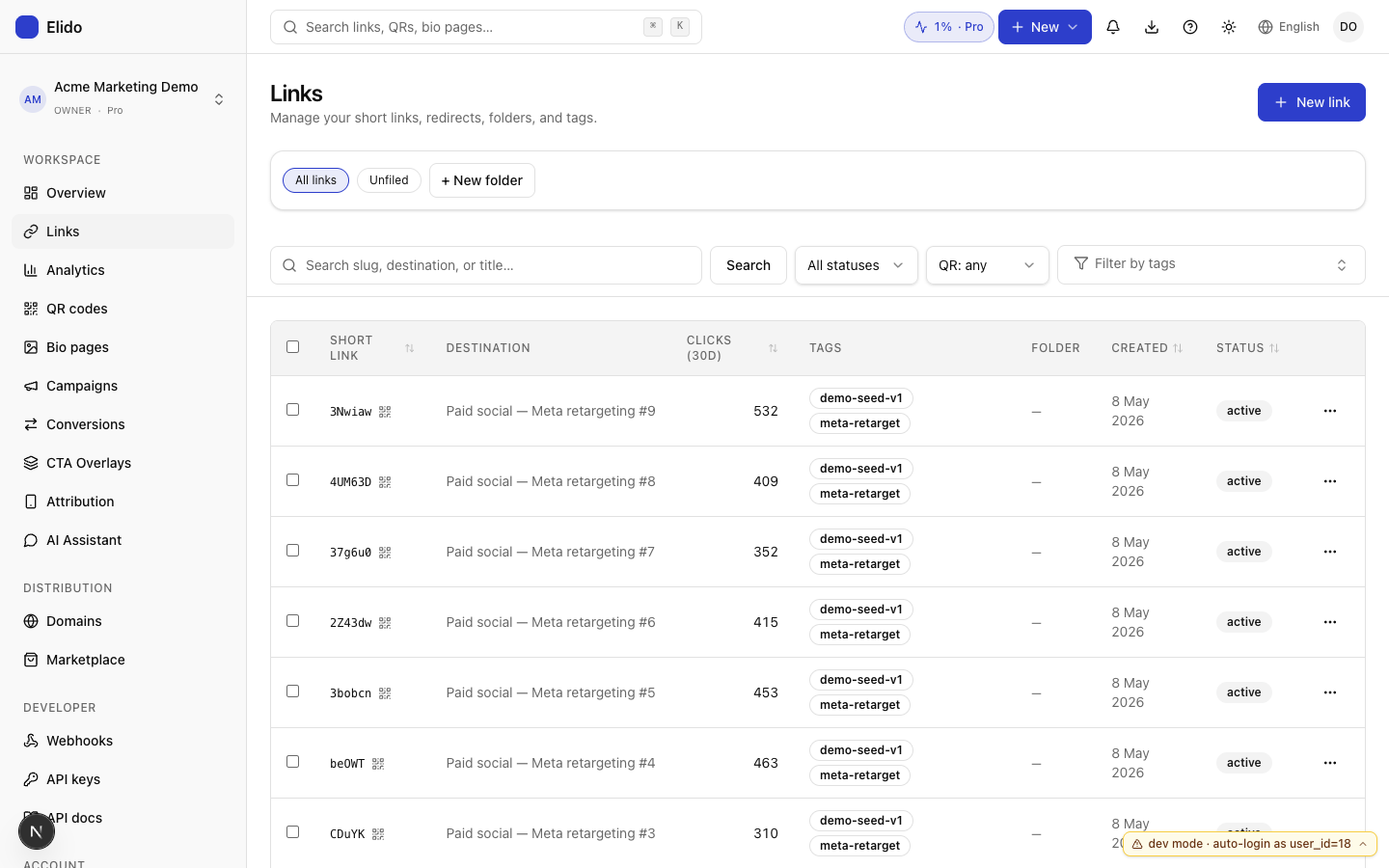Open the New dropdown in top bar
Screen dimensions: 1389x868
(x=1045, y=27)
